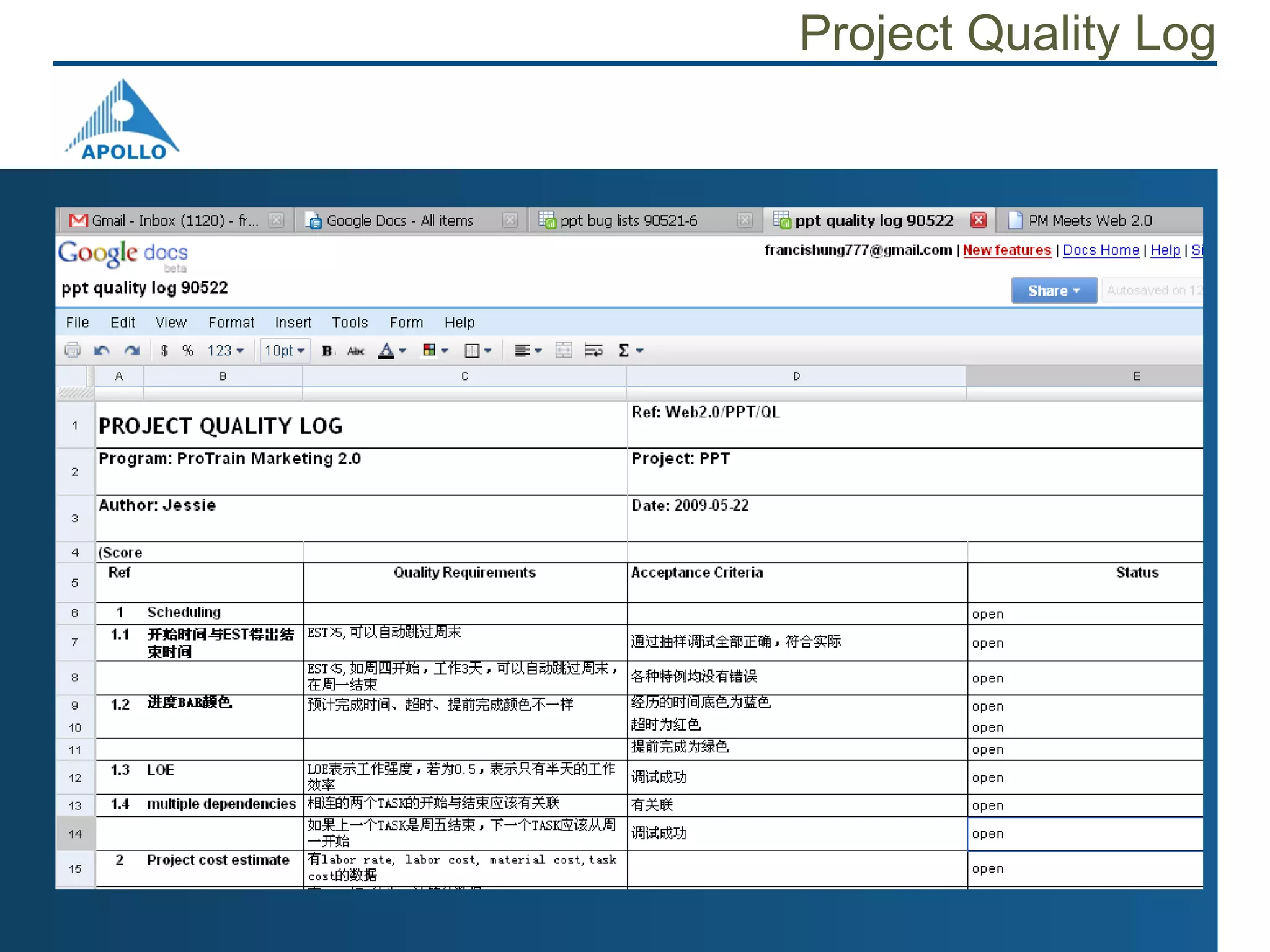Close the ppt quality log 90522 tab

click(x=979, y=220)
